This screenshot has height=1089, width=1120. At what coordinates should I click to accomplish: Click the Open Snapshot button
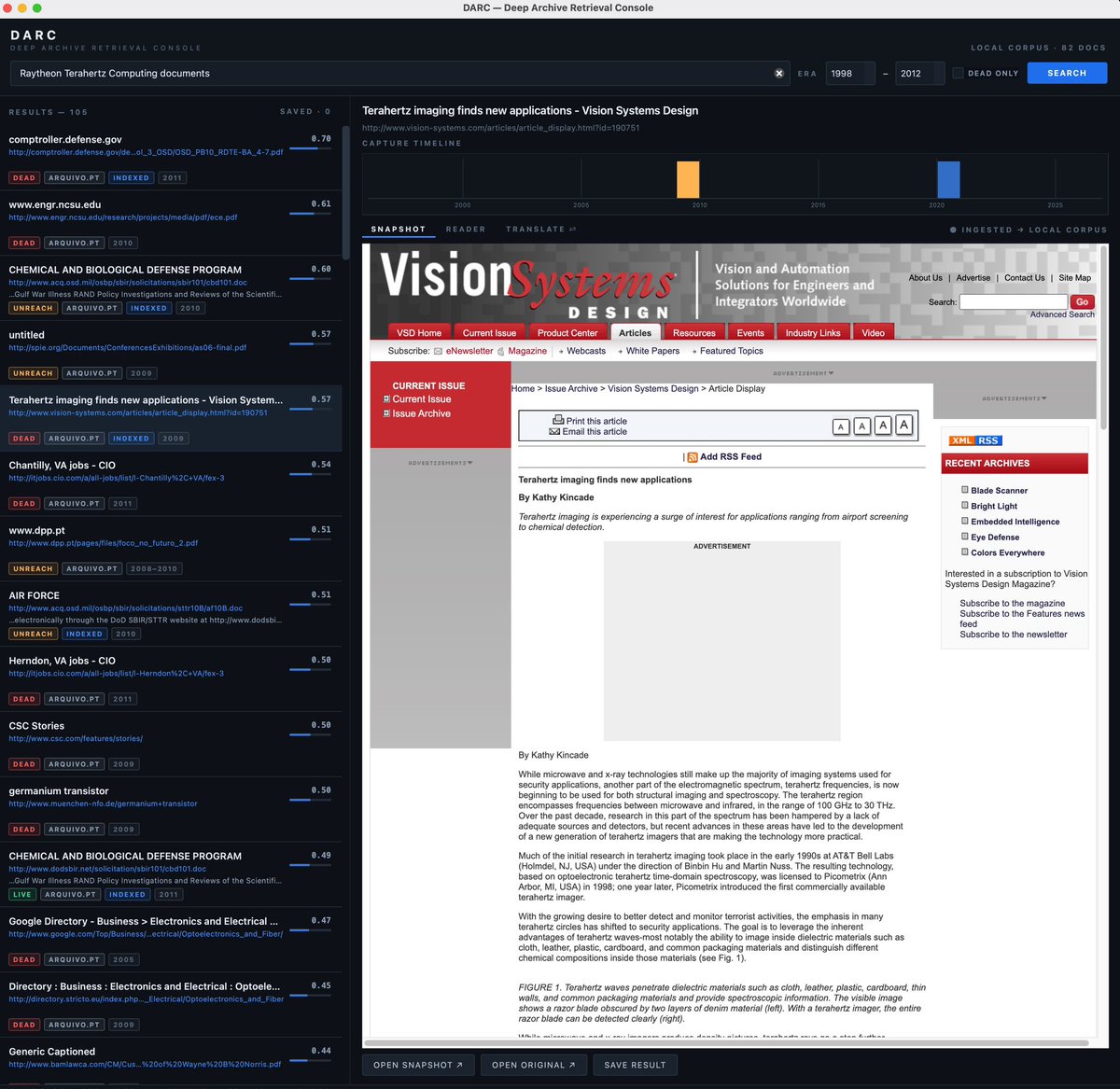[418, 1065]
